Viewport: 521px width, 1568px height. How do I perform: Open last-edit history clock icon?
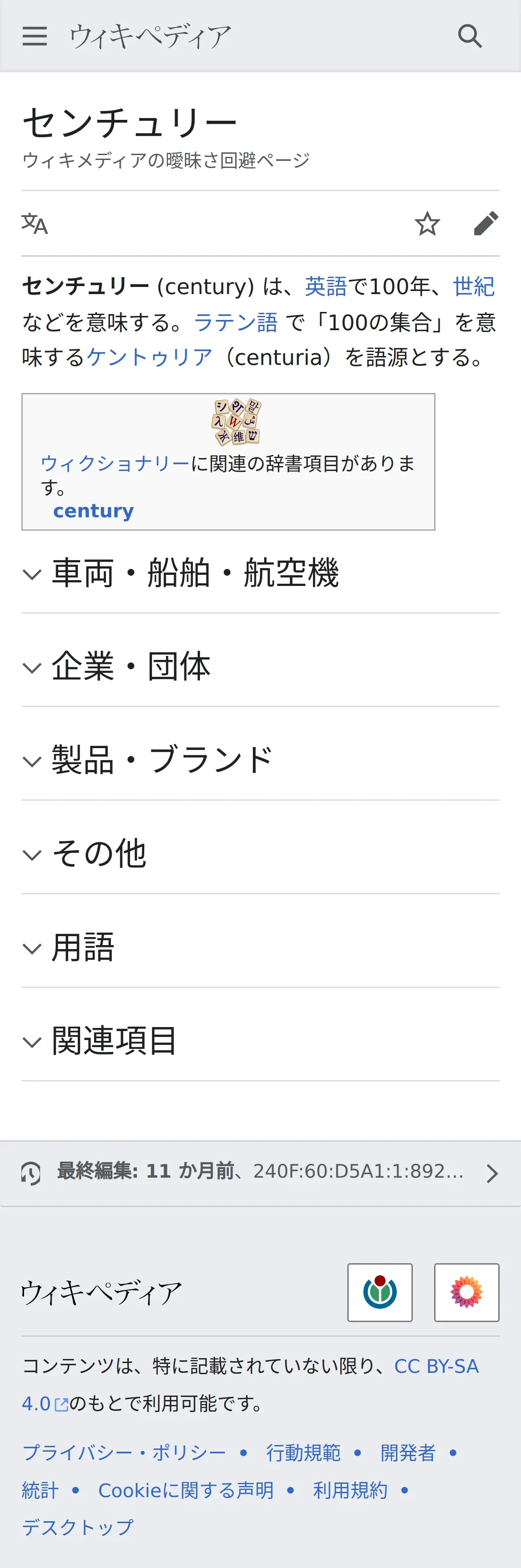31,1173
